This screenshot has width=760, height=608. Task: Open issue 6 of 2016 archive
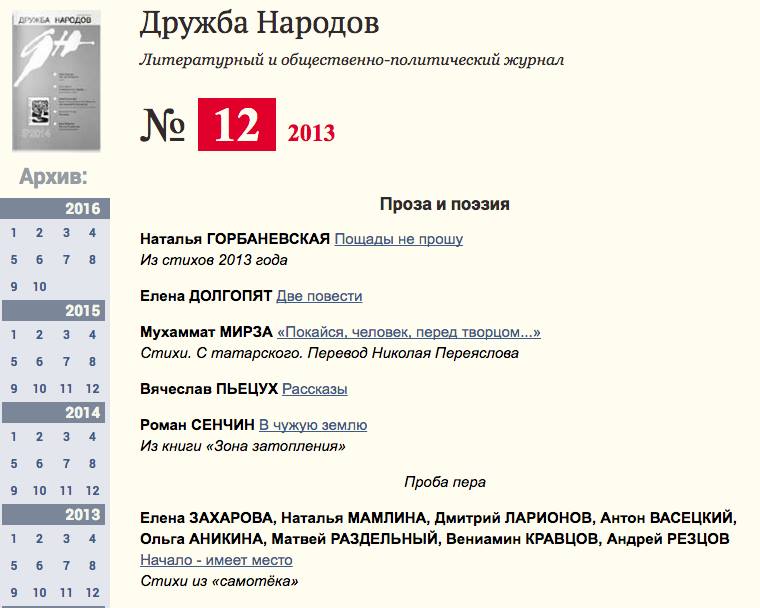pos(39,260)
